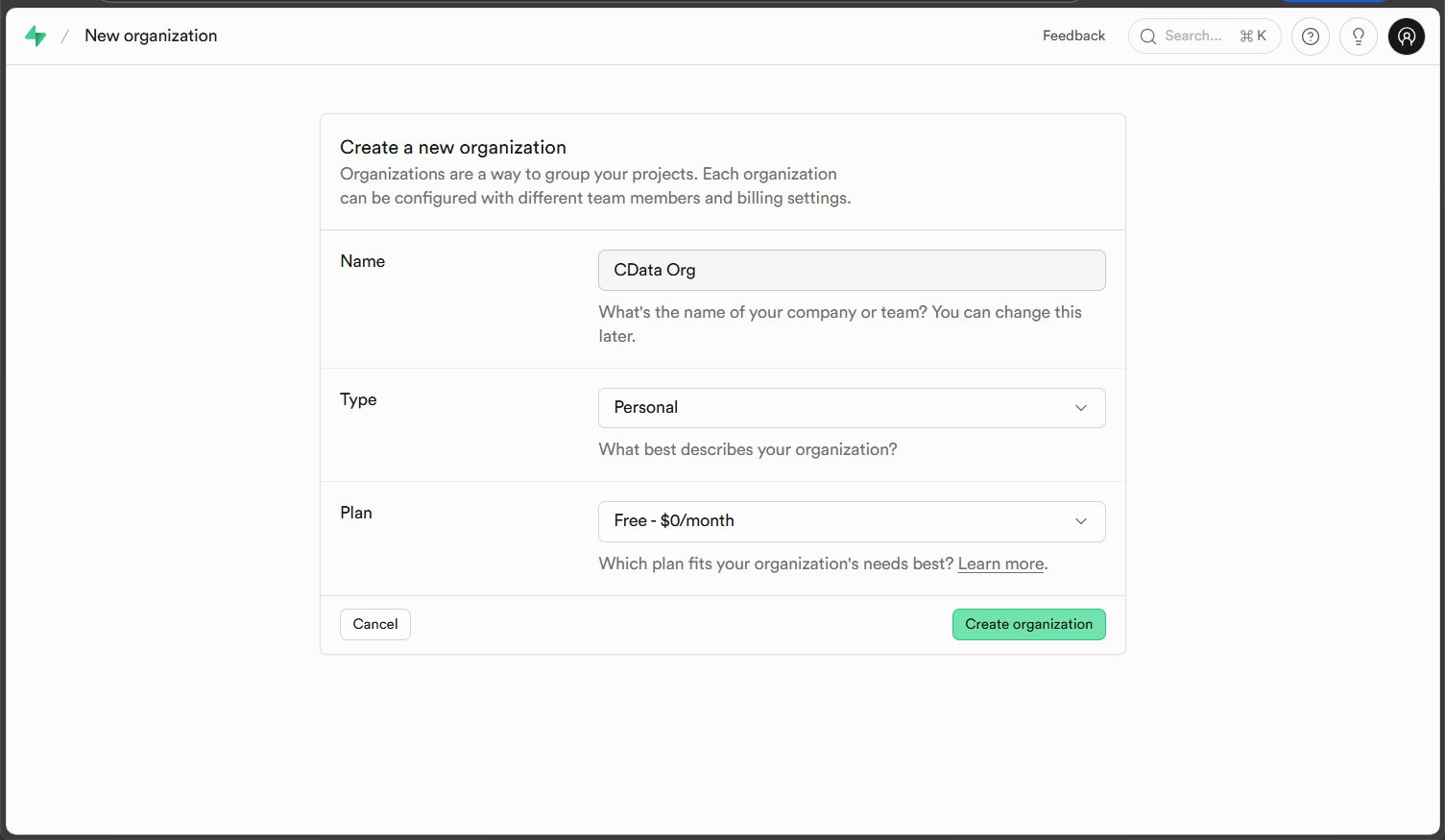Focus the Name field containing CData Org
This screenshot has width=1445, height=840.
[851, 270]
